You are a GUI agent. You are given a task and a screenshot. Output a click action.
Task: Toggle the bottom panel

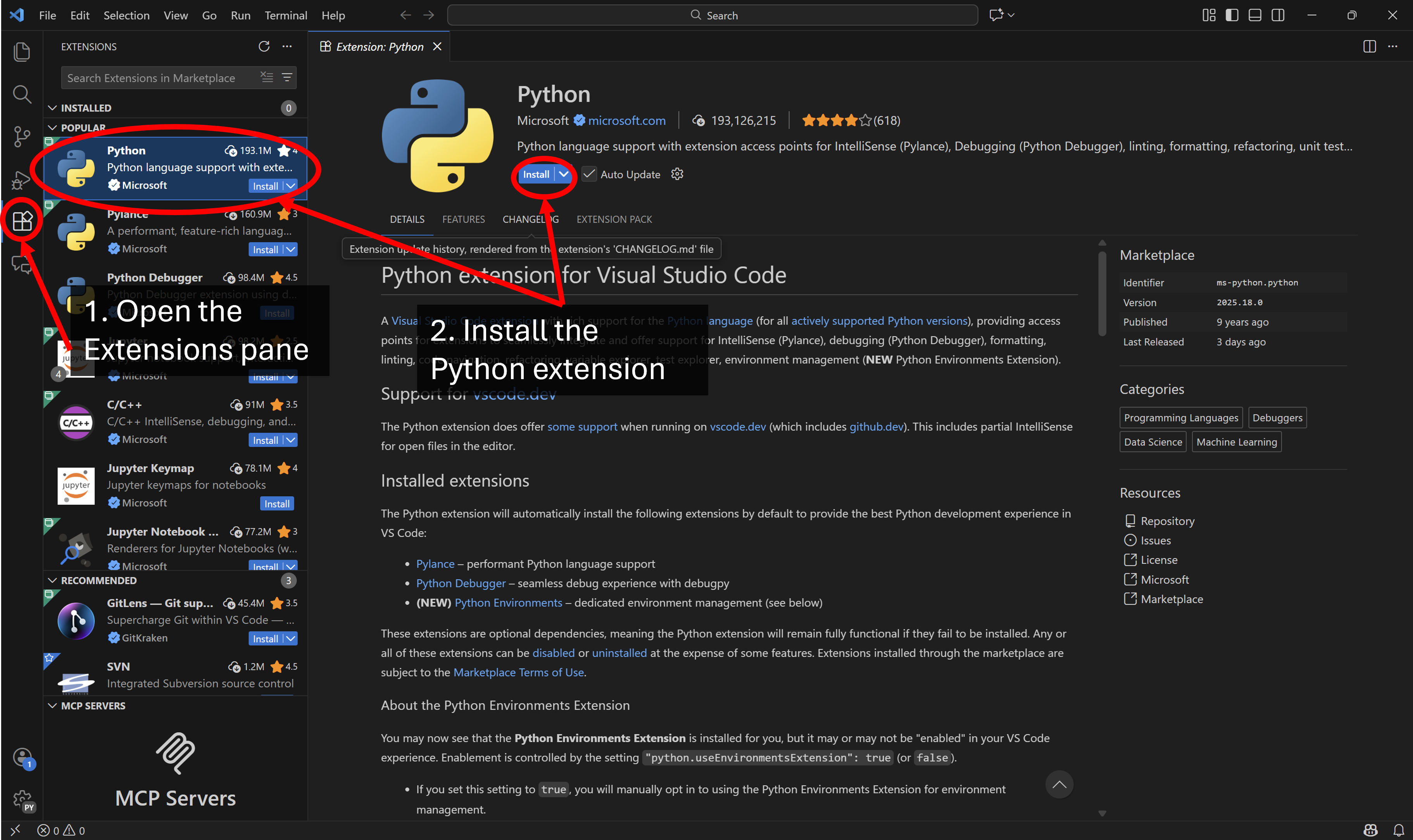[1255, 15]
